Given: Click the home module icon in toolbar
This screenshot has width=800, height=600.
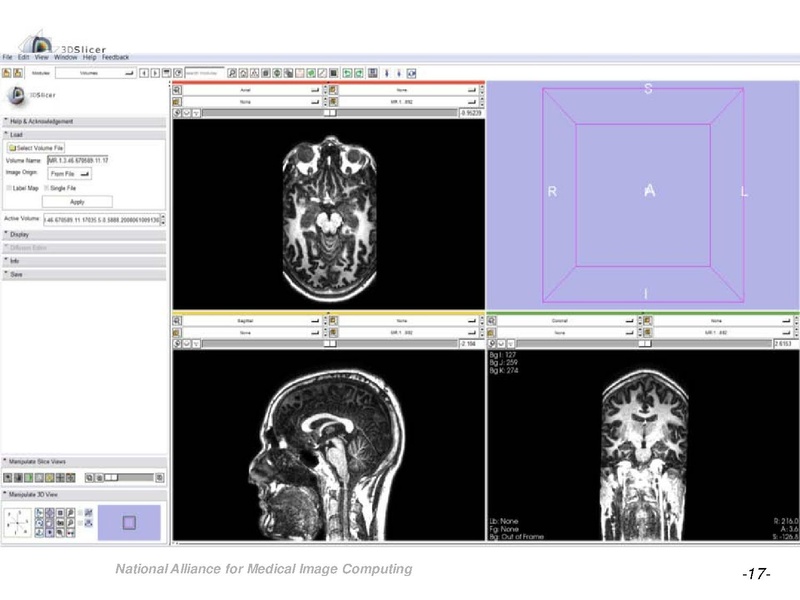Looking at the screenshot, I should [x=243, y=73].
